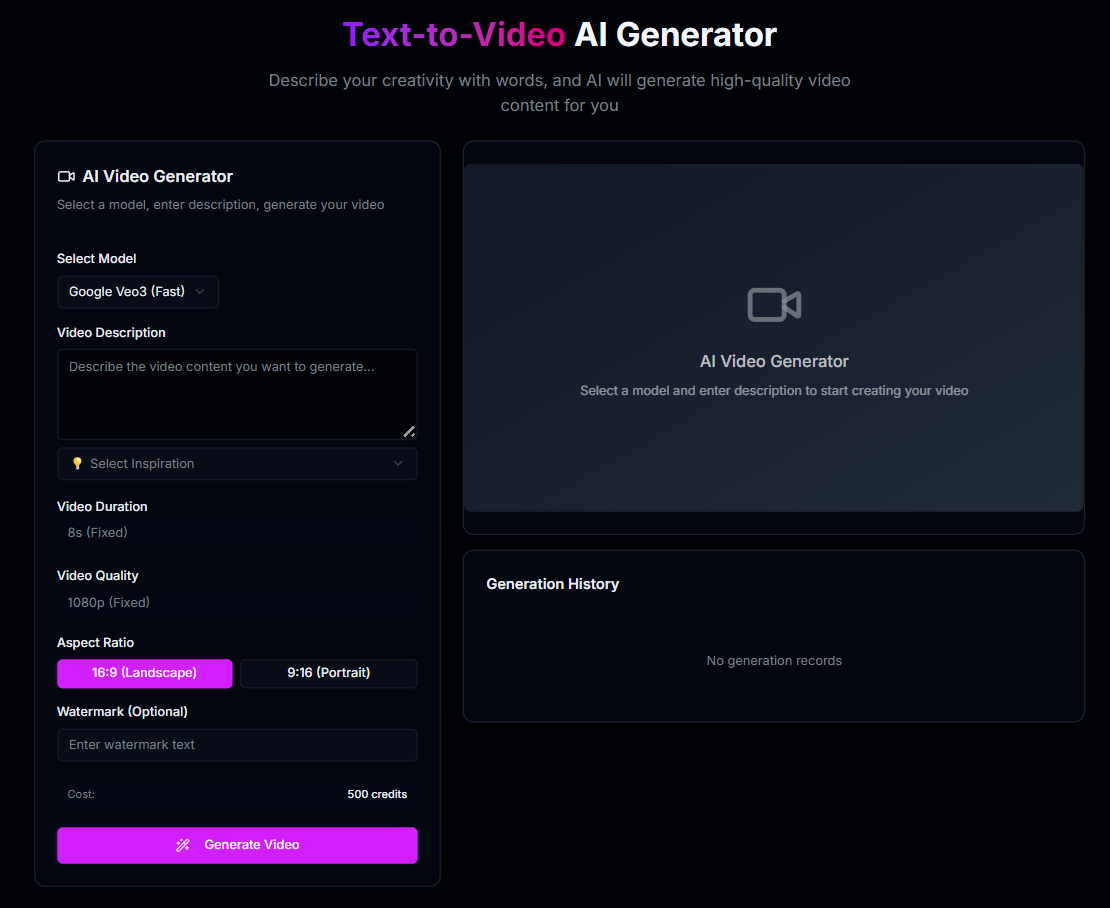Expand the Select Inspiration dropdown
Image resolution: width=1110 pixels, height=908 pixels.
[x=237, y=463]
